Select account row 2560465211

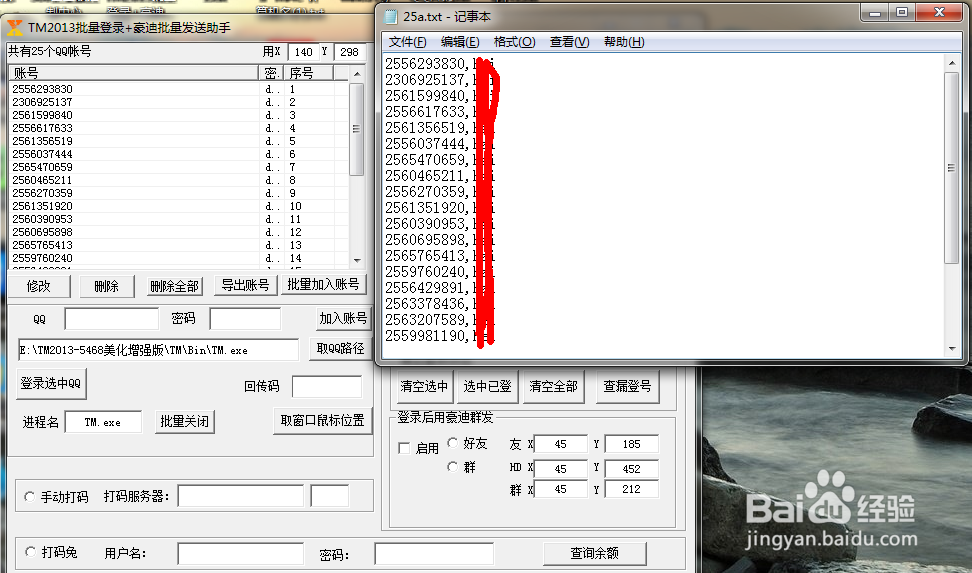pos(180,180)
